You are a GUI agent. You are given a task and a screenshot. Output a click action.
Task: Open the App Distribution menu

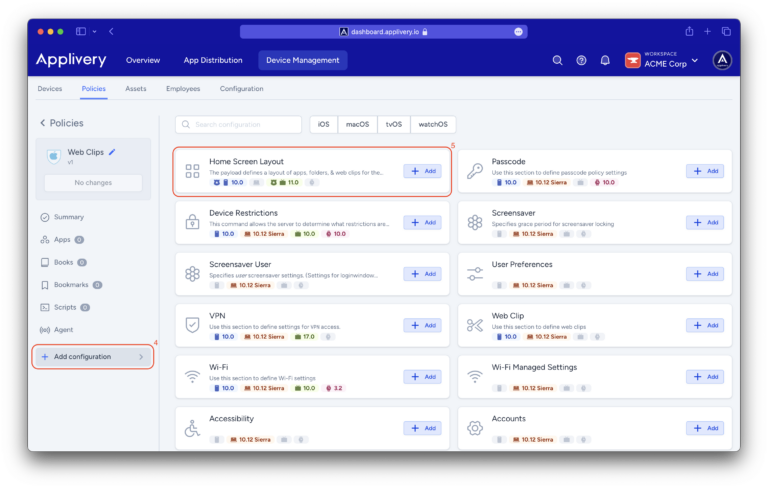213,60
